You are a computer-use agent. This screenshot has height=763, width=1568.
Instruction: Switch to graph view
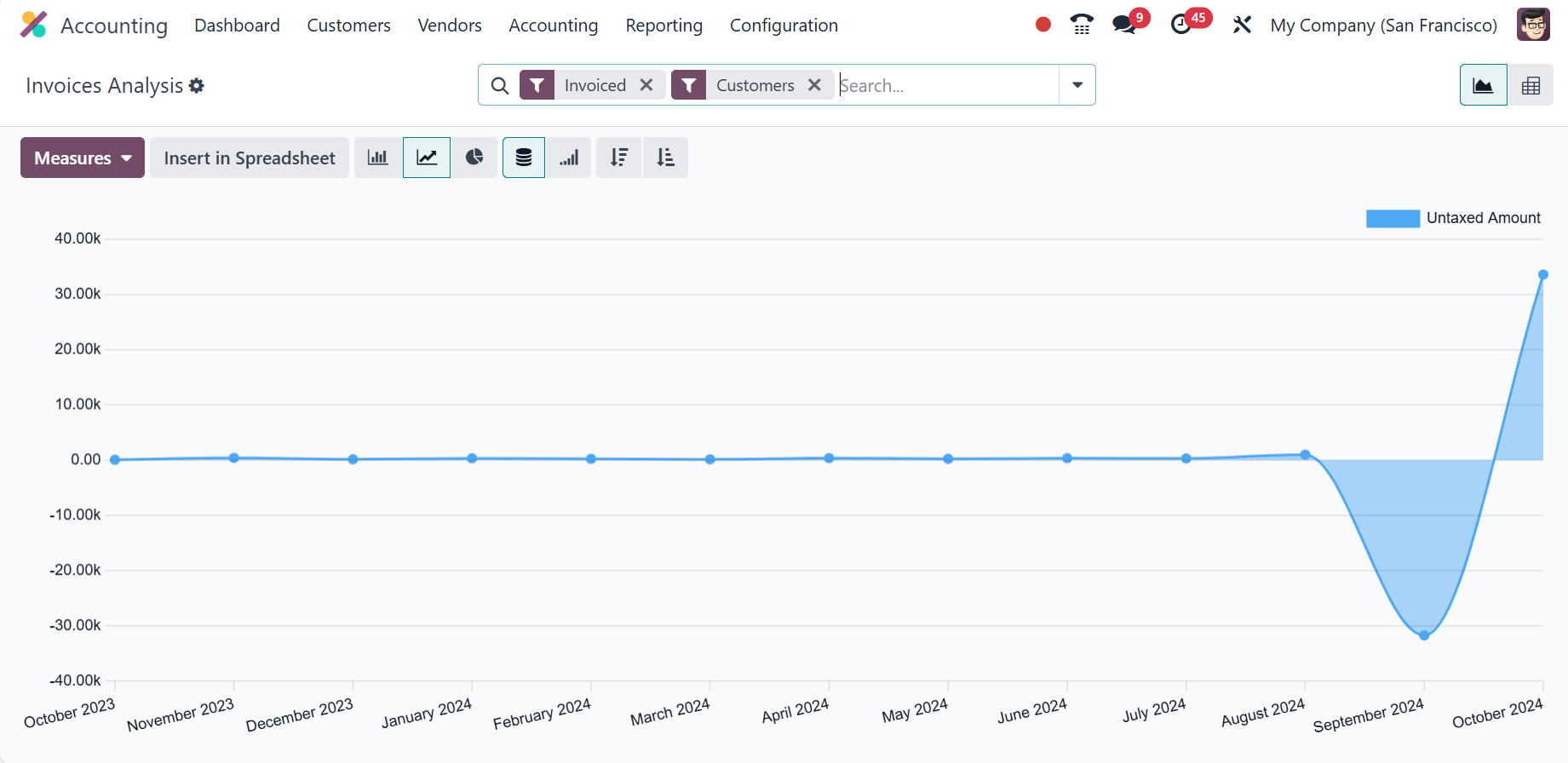[1483, 85]
